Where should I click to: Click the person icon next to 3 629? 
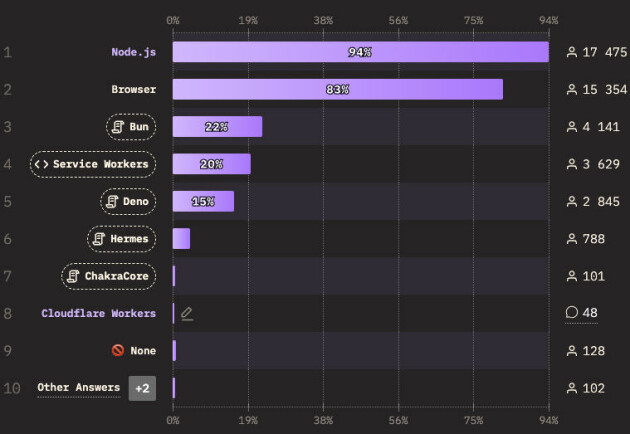click(x=572, y=164)
